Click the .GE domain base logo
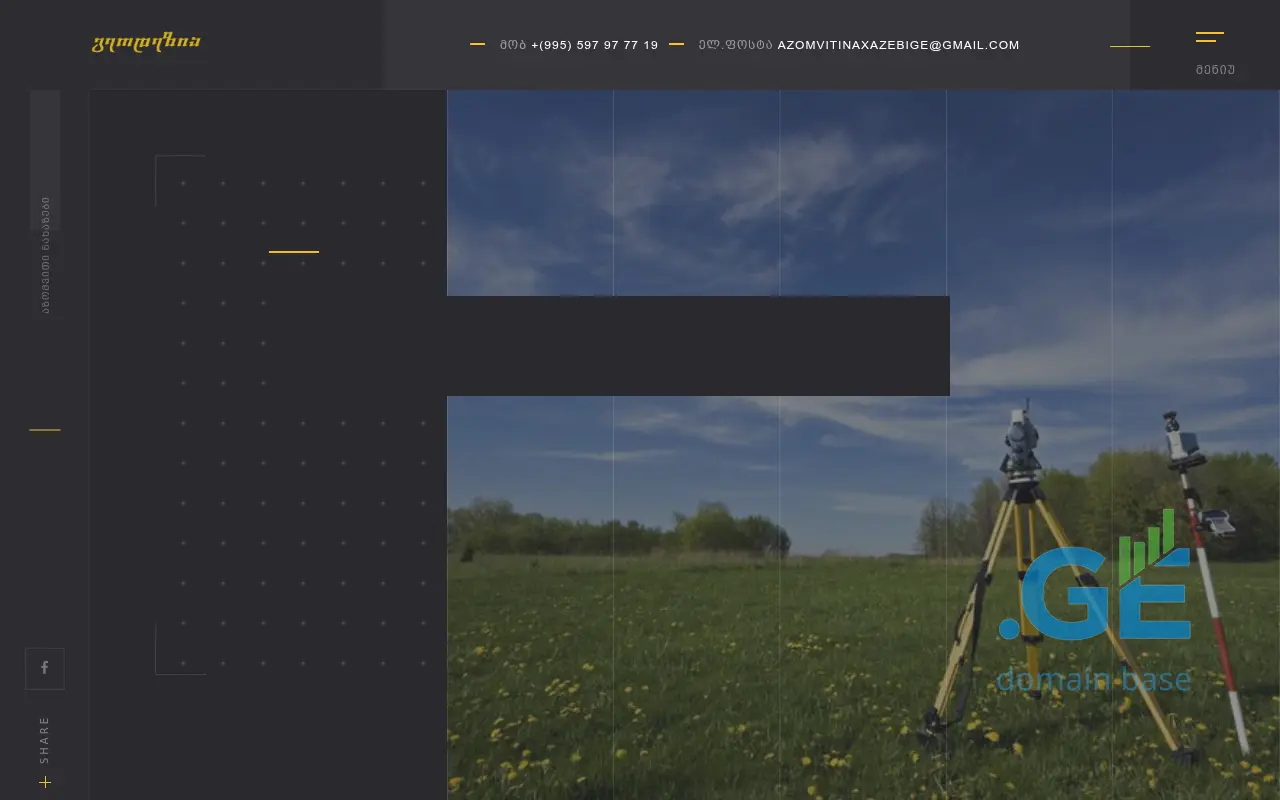This screenshot has height=800, width=1280. coord(1094,610)
